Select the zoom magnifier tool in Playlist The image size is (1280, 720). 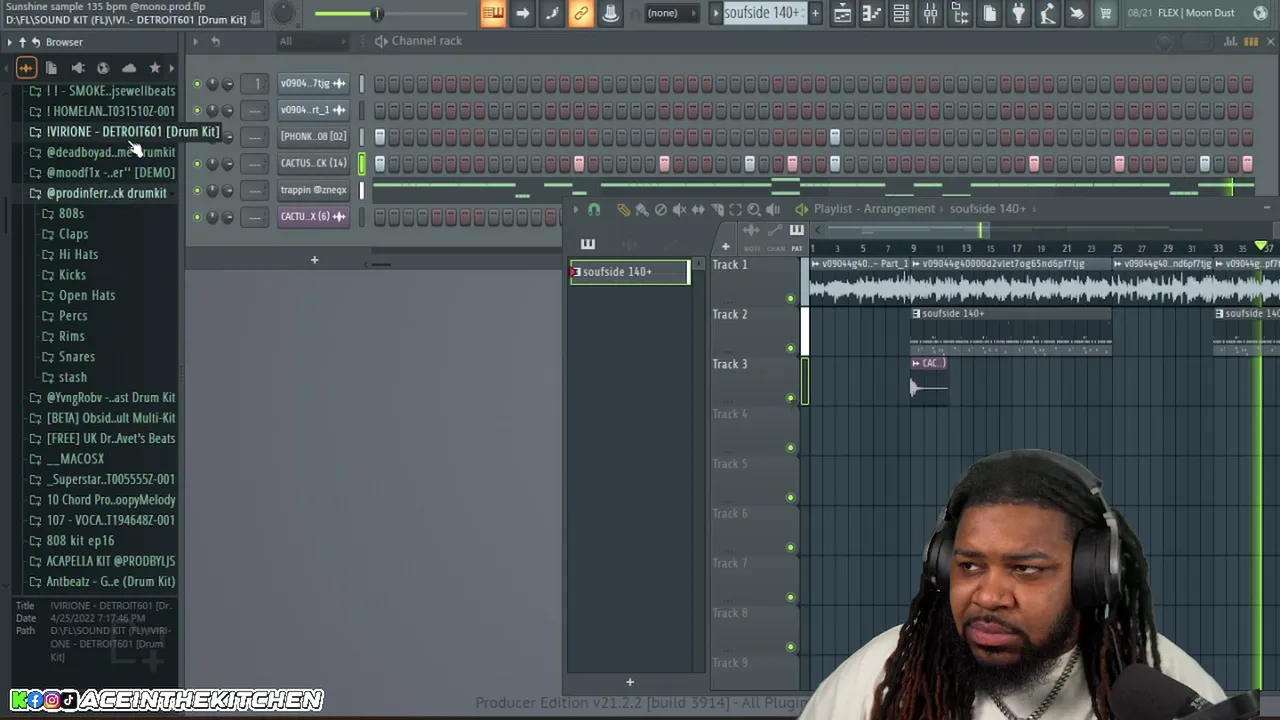[x=754, y=209]
